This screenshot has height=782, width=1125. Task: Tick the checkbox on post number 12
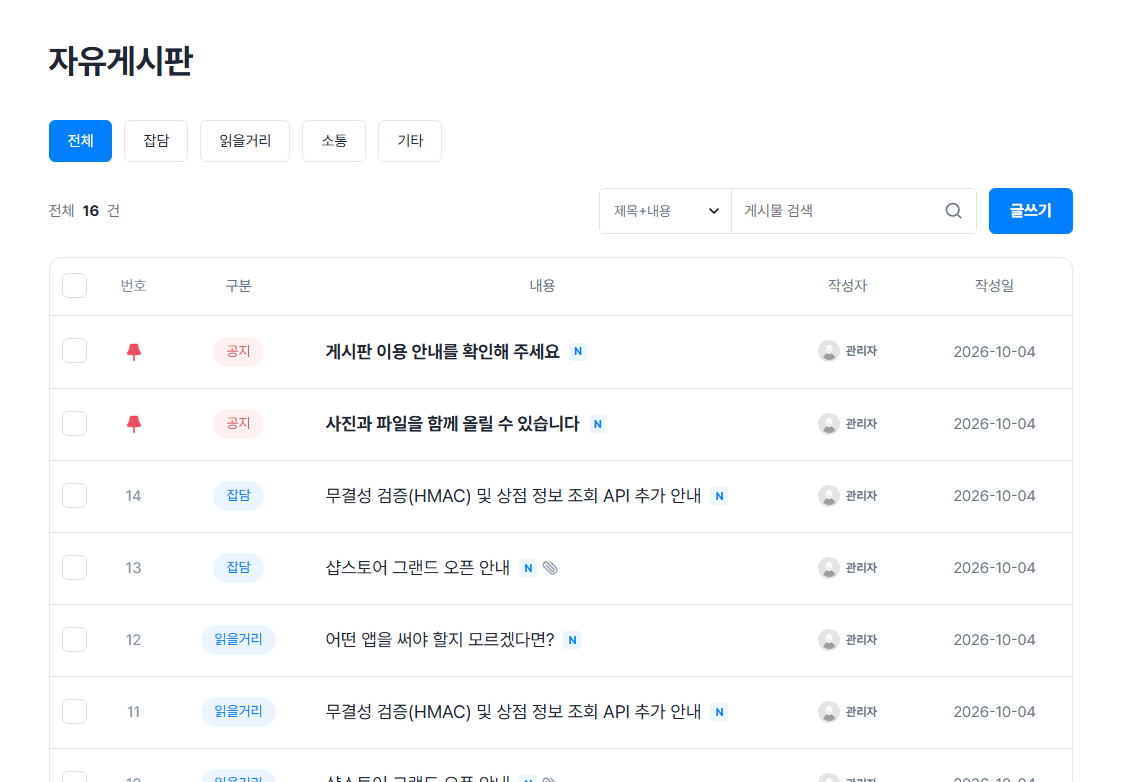[75, 640]
